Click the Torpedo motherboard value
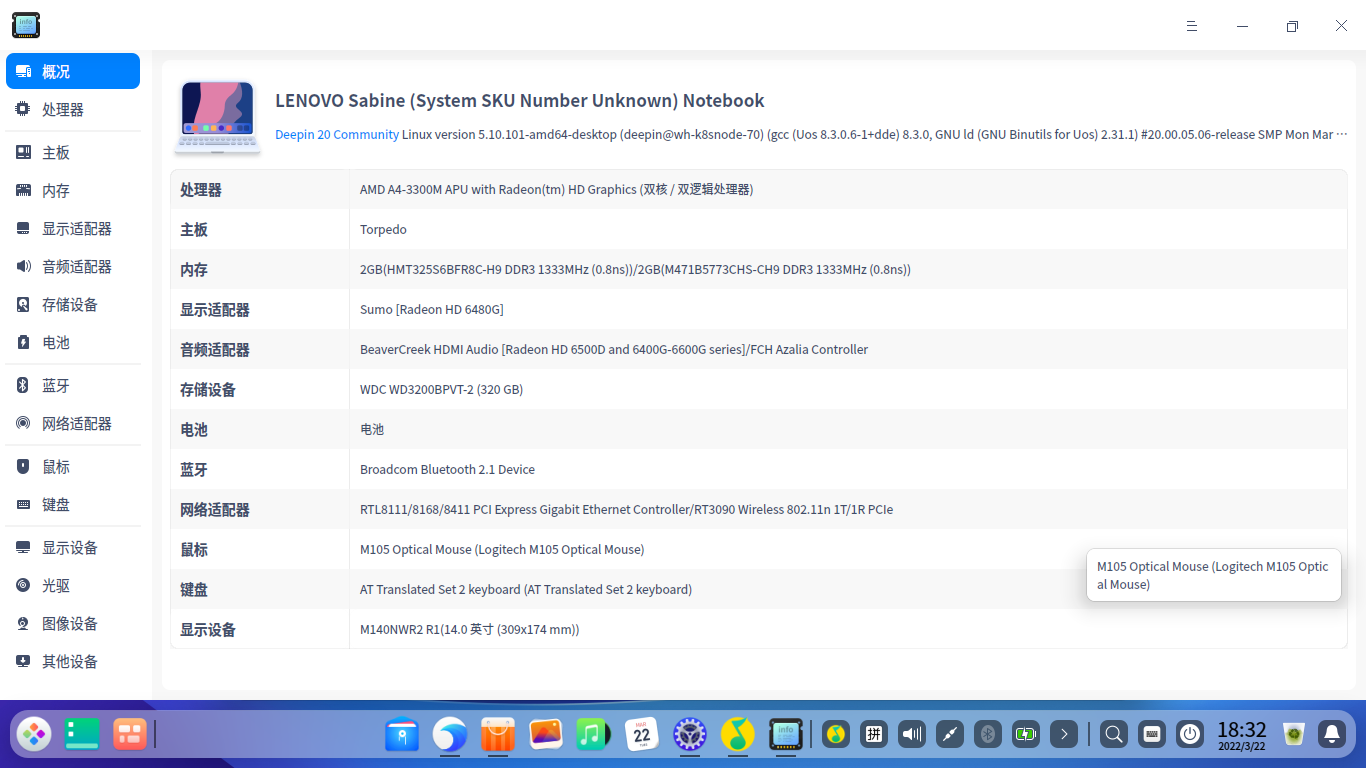The image size is (1366, 768). pyautogui.click(x=383, y=229)
